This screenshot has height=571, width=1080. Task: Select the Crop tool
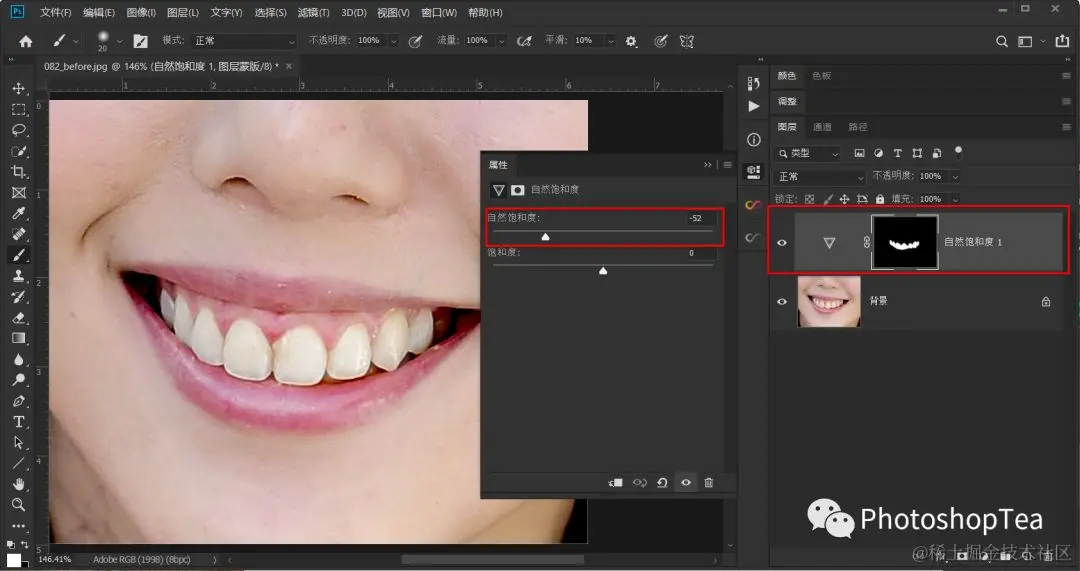click(18, 172)
